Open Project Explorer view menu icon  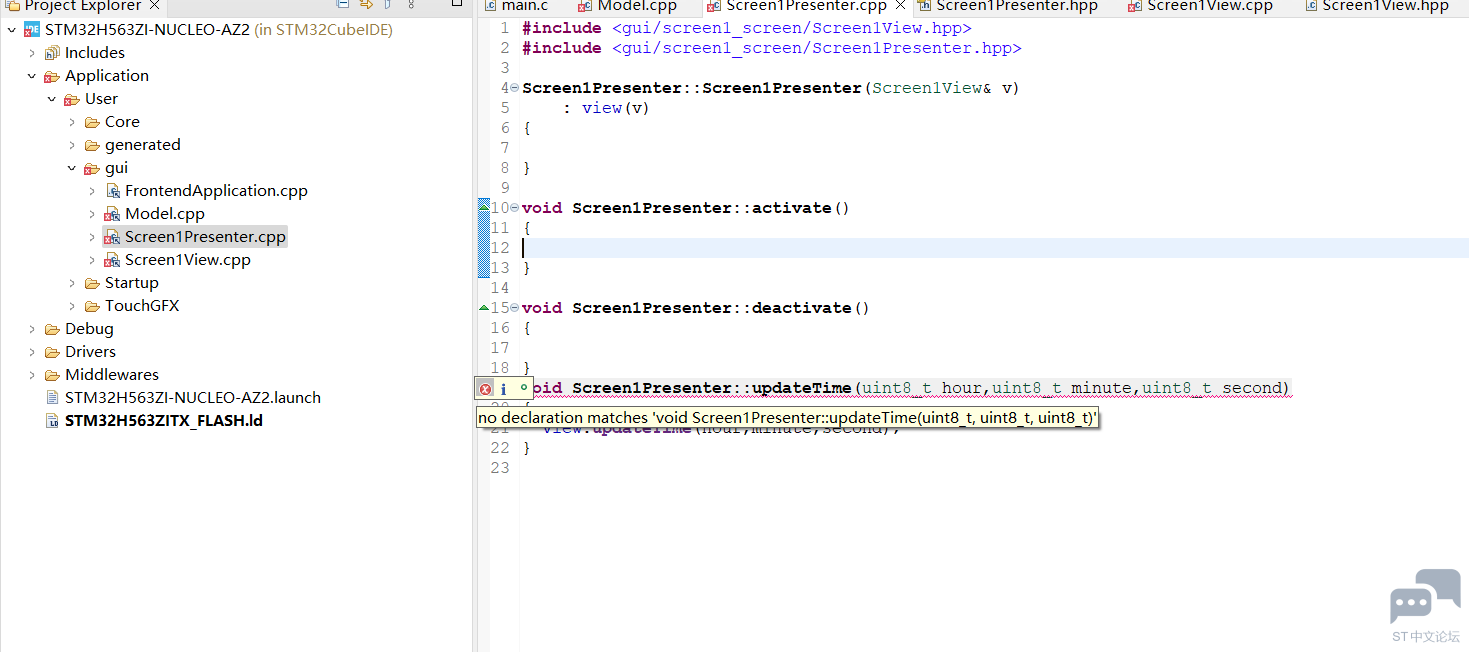(411, 5)
